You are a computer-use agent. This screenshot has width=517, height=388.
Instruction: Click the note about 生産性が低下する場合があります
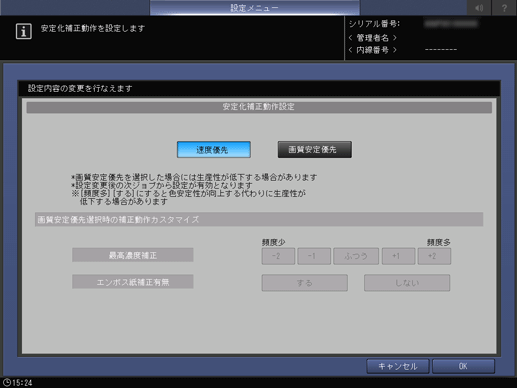(194, 177)
